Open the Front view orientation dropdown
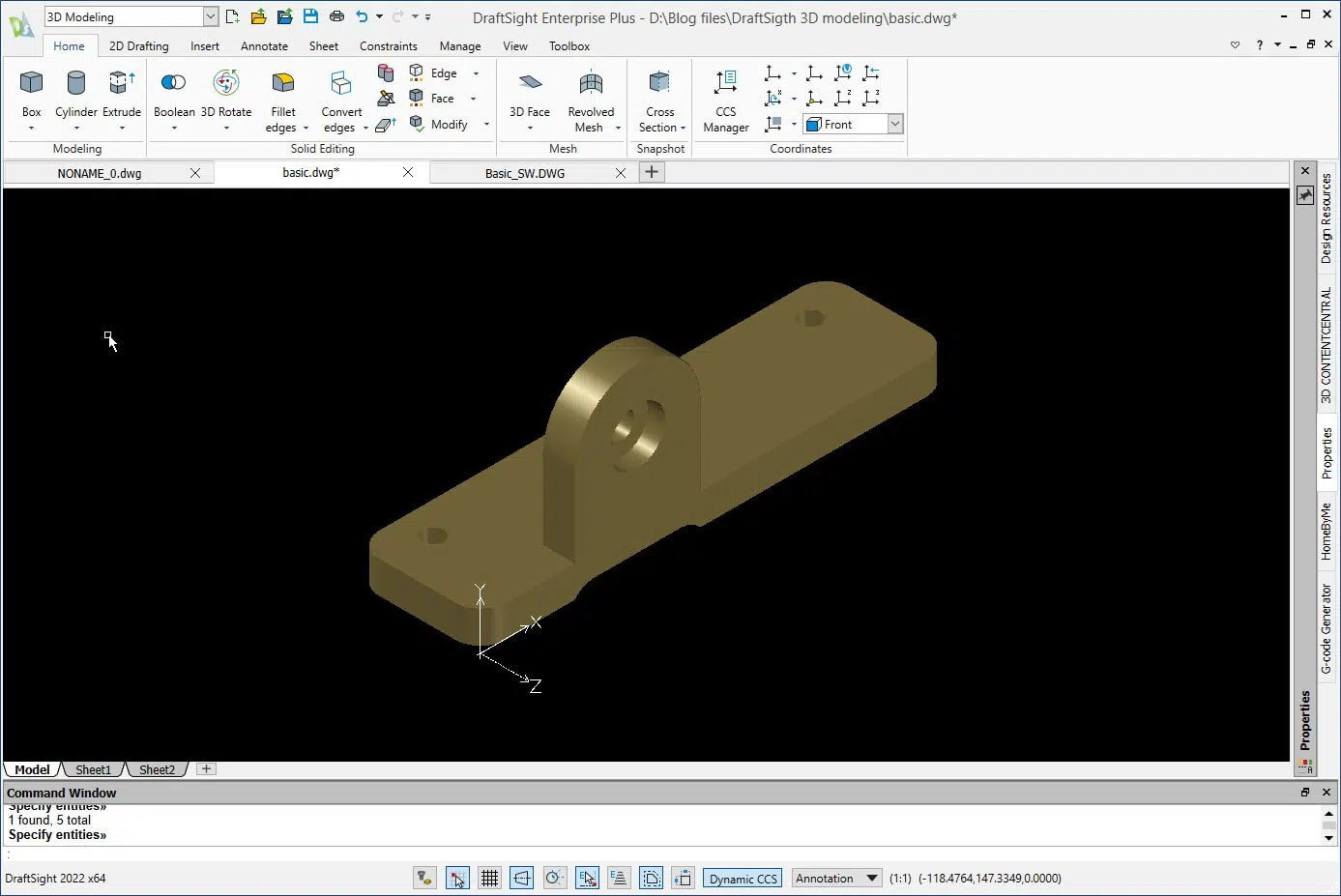1341x896 pixels. tap(895, 124)
